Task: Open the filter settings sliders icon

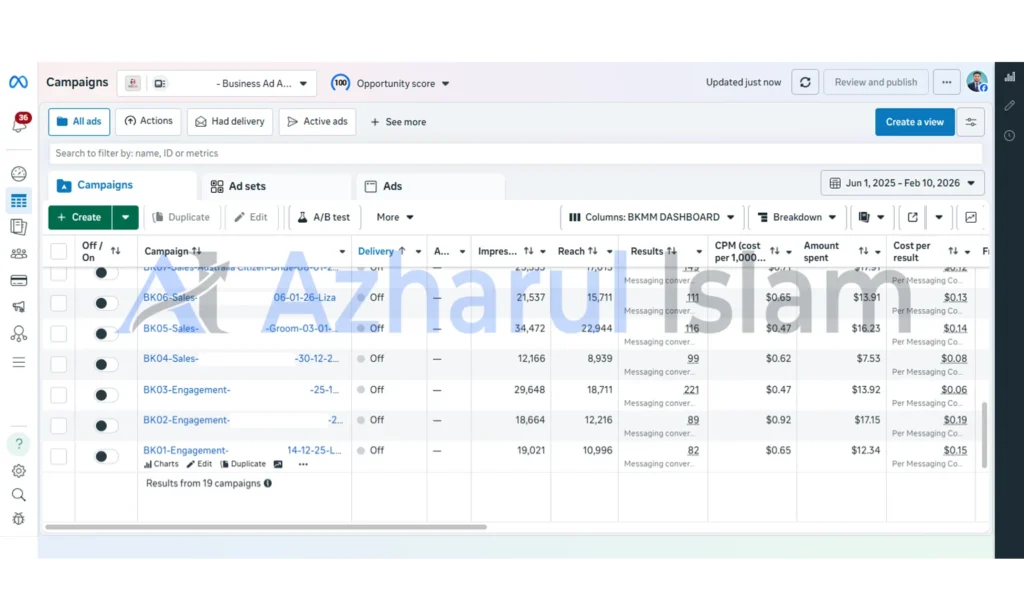Action: coord(970,122)
